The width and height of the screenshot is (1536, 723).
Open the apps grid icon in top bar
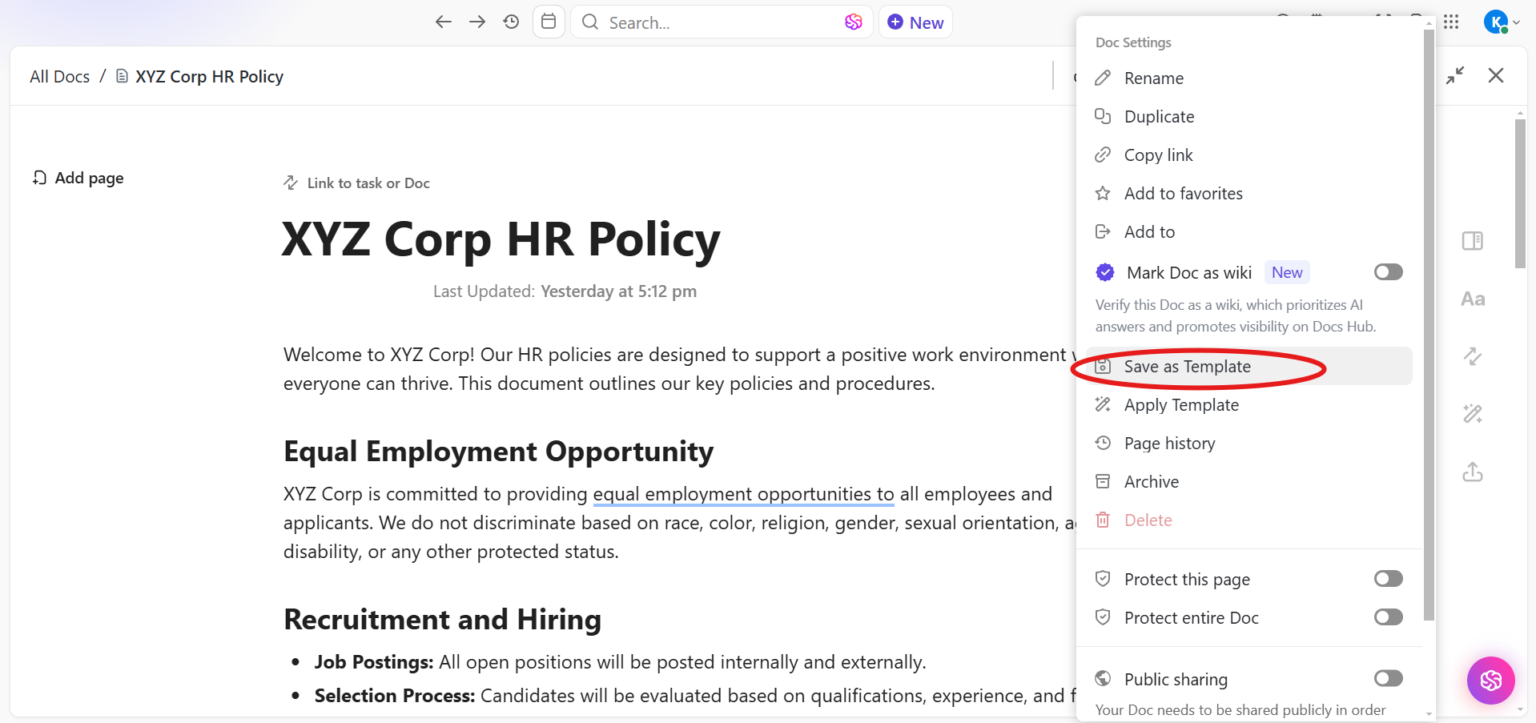(1451, 21)
